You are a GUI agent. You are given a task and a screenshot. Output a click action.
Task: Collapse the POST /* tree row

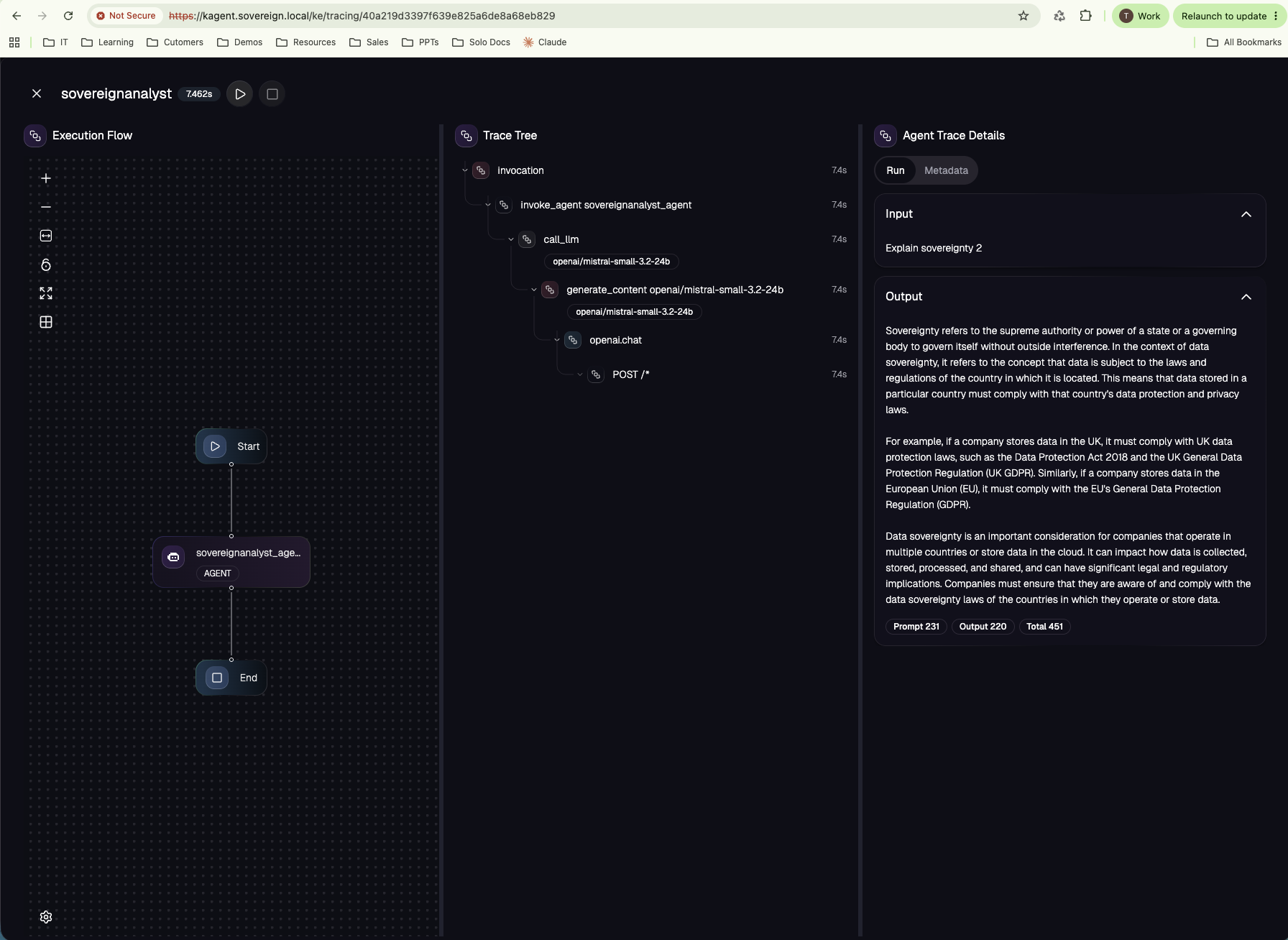coord(580,374)
